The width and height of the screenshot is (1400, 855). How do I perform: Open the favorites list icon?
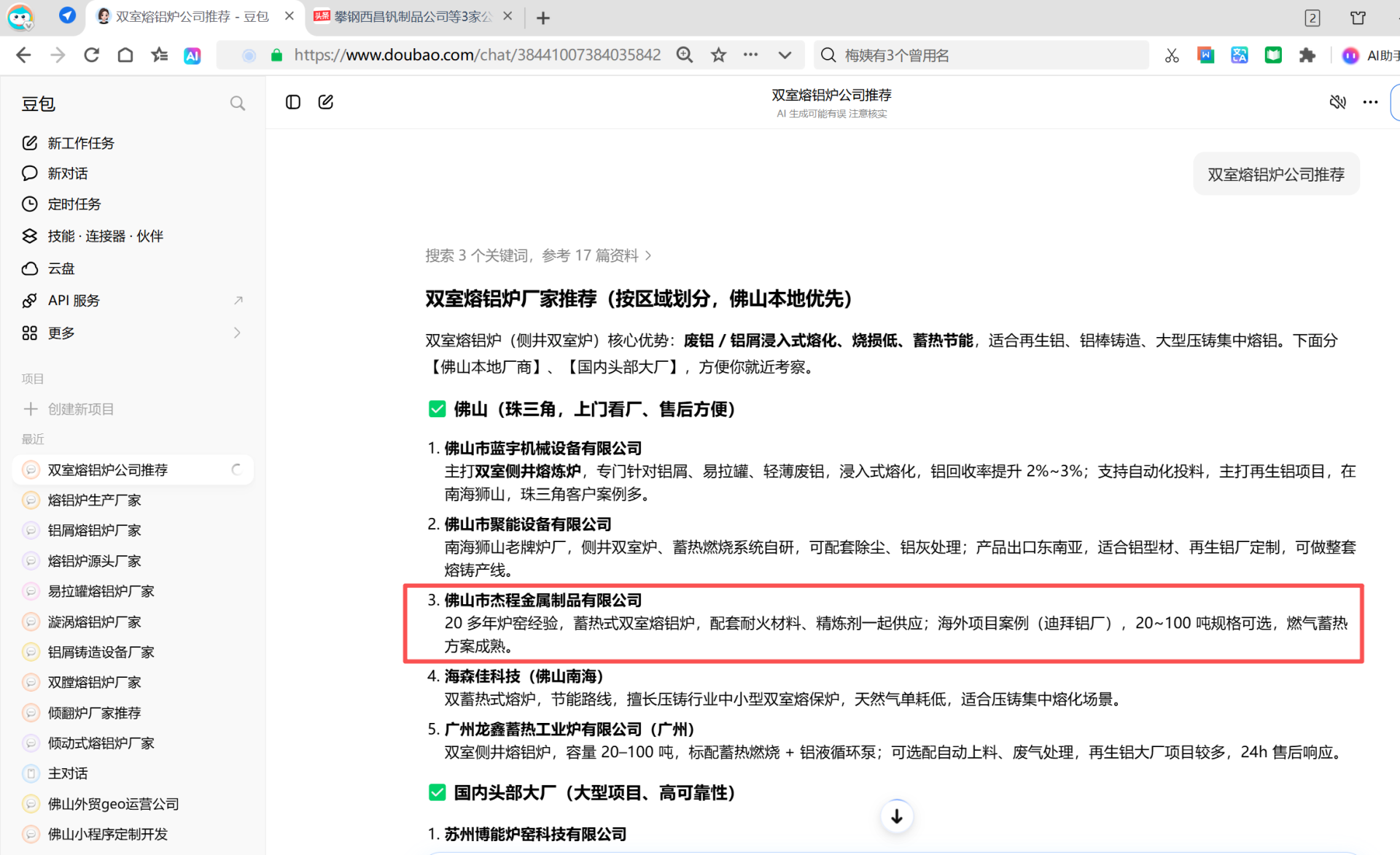159,55
